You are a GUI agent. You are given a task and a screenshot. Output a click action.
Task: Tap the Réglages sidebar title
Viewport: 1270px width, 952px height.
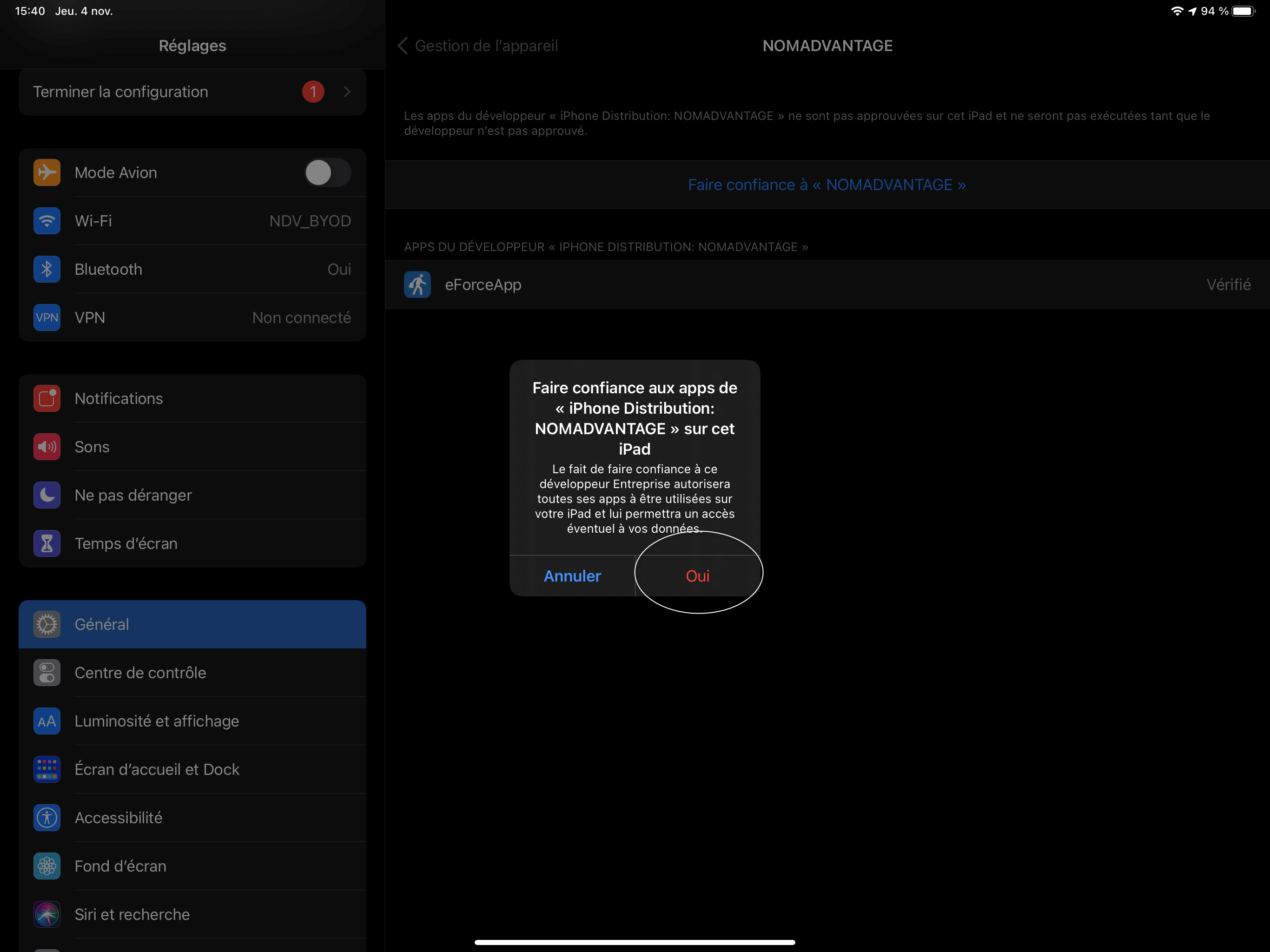pos(192,46)
